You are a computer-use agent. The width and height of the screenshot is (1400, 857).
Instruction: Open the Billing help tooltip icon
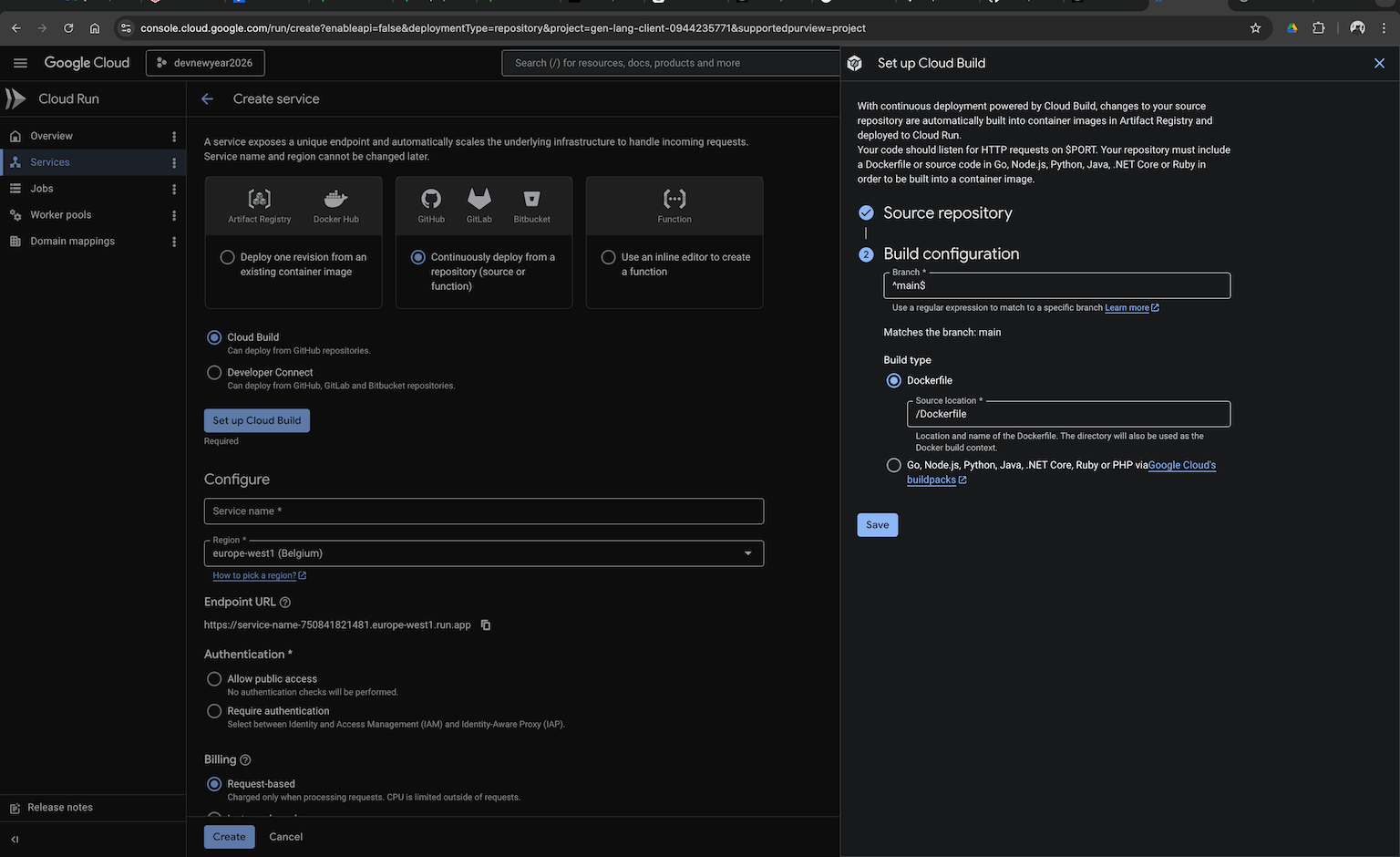click(244, 759)
